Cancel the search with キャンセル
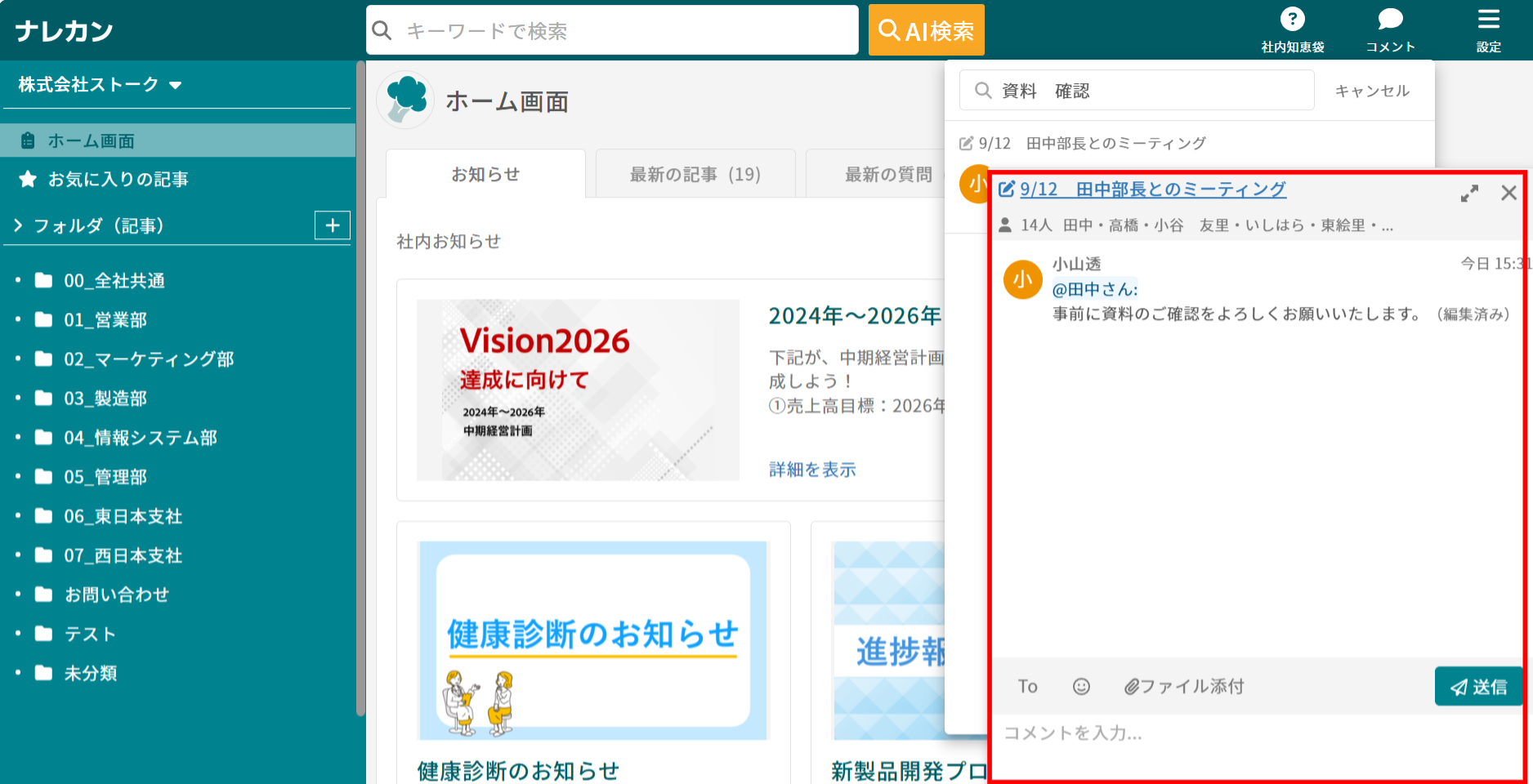 point(1370,90)
